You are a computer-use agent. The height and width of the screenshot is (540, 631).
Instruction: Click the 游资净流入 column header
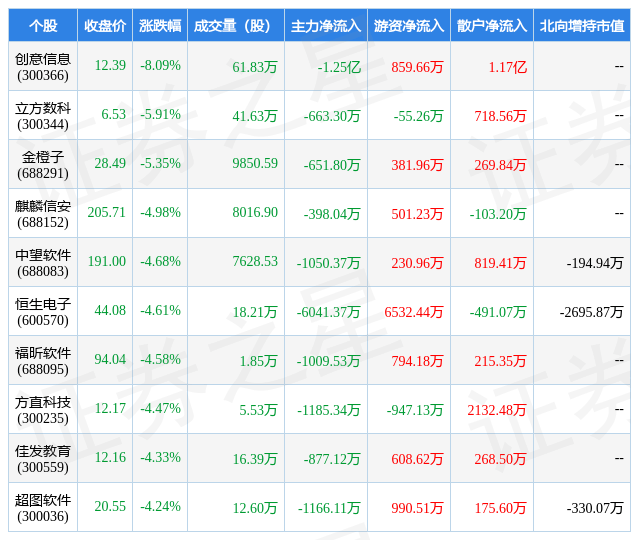[409, 26]
